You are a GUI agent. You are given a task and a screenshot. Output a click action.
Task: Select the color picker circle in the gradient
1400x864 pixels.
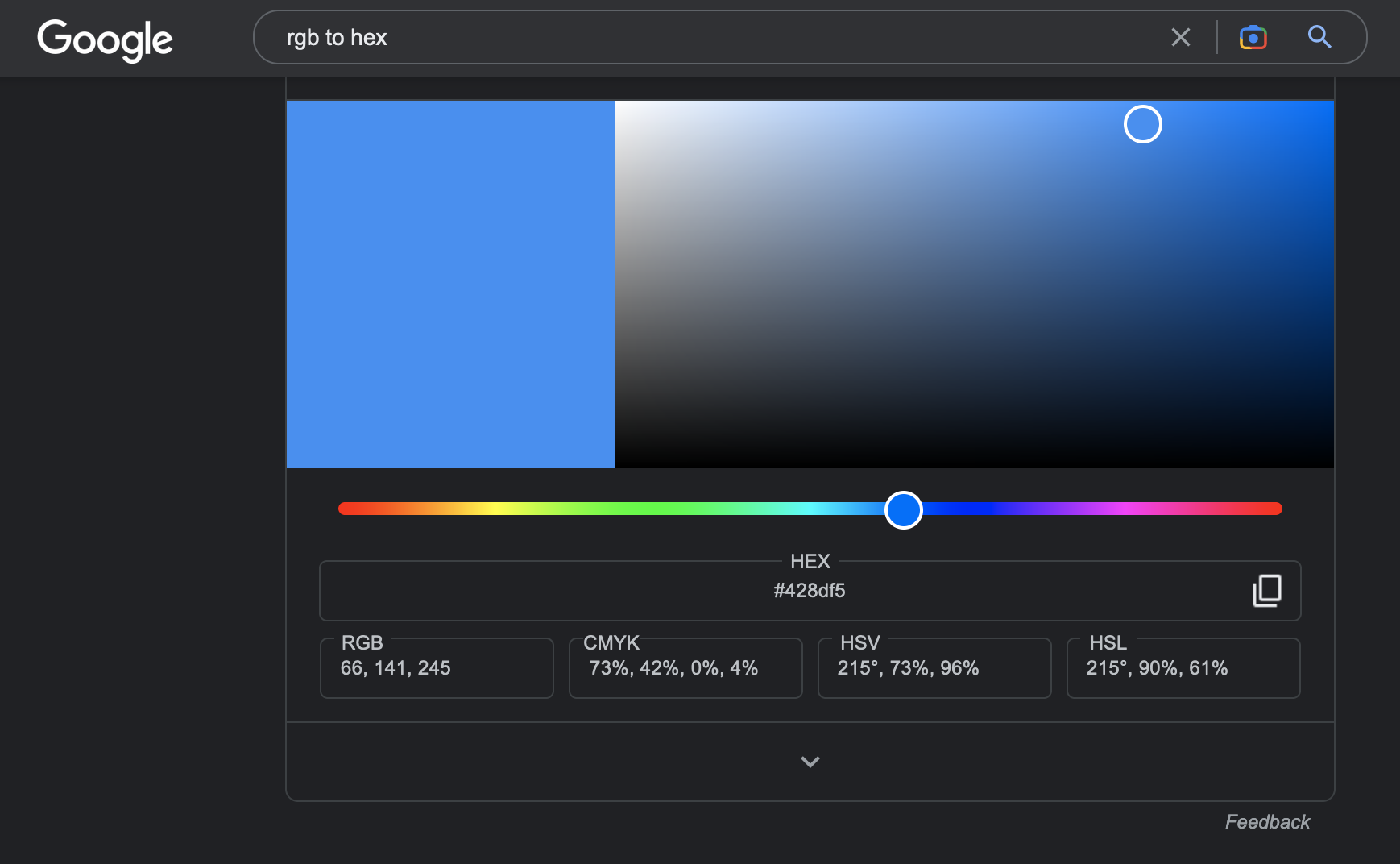click(x=1143, y=124)
